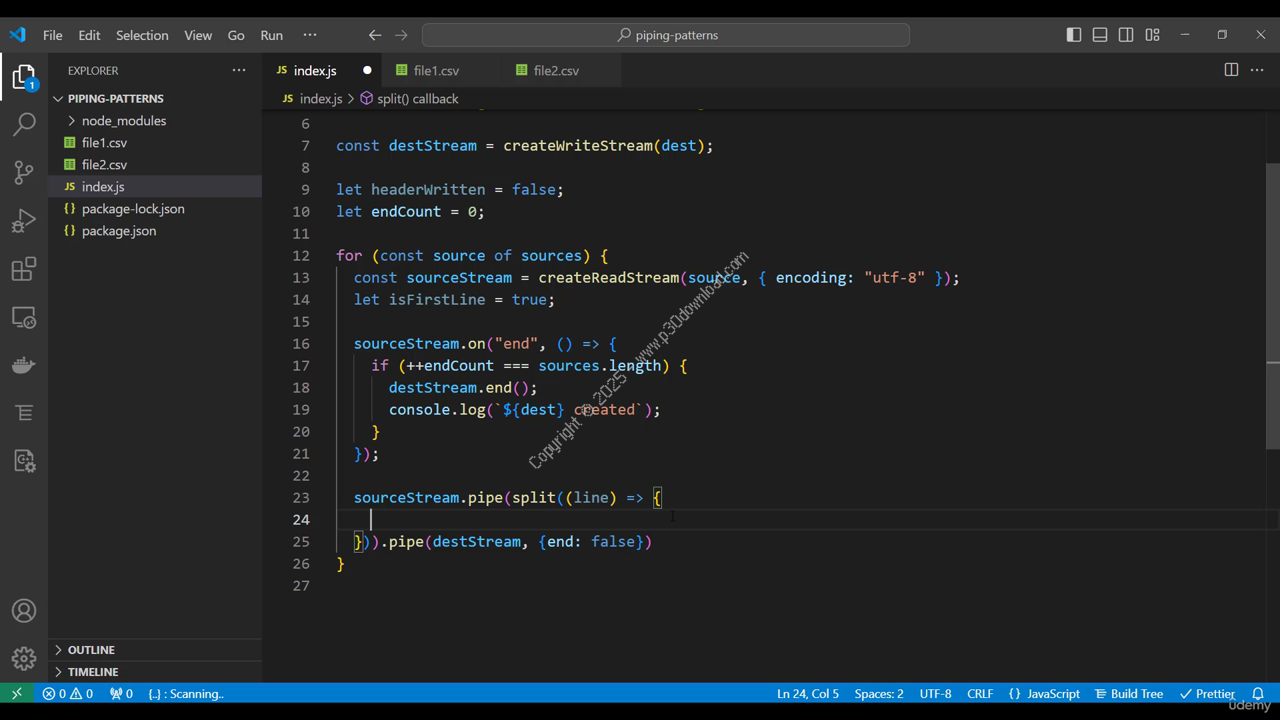This screenshot has width=1280, height=720.
Task: Expand the node_modules folder
Action: tap(155, 120)
